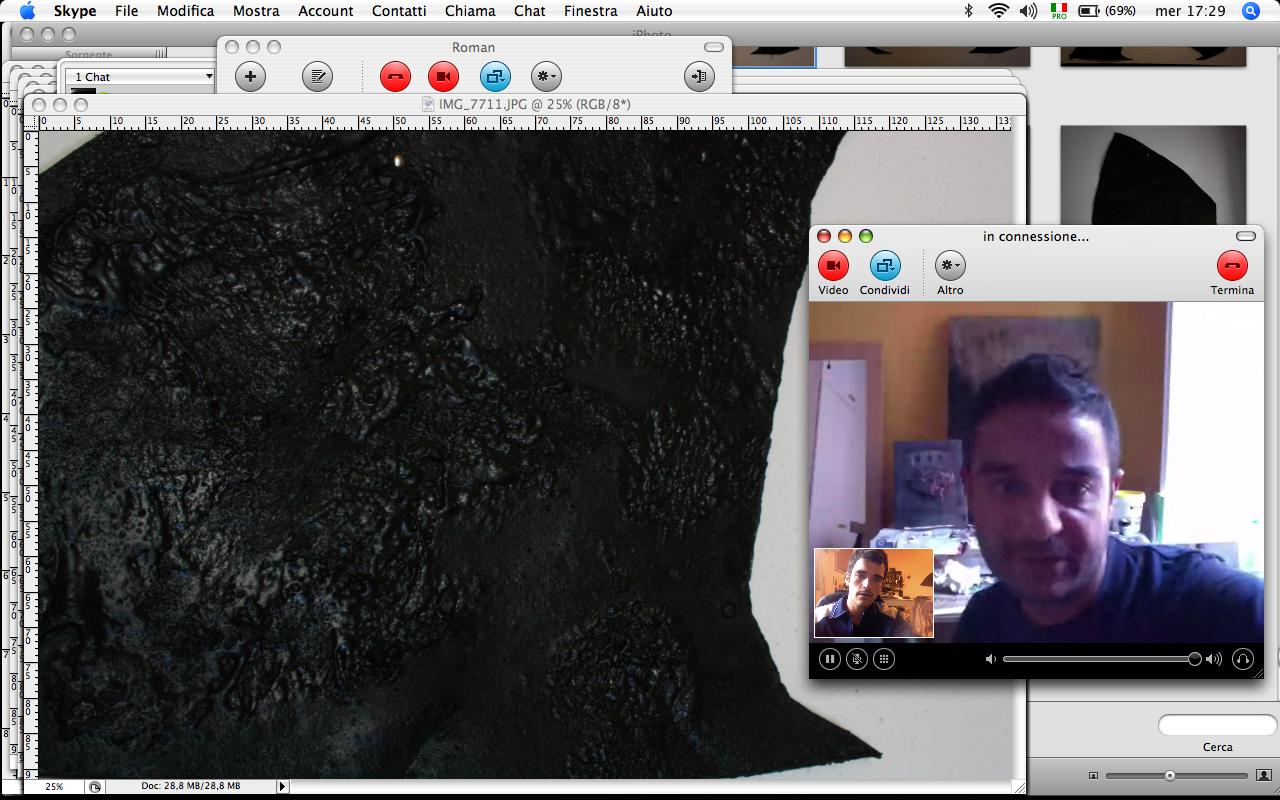Click the sidebar toggle icon in Roman window

point(699,76)
